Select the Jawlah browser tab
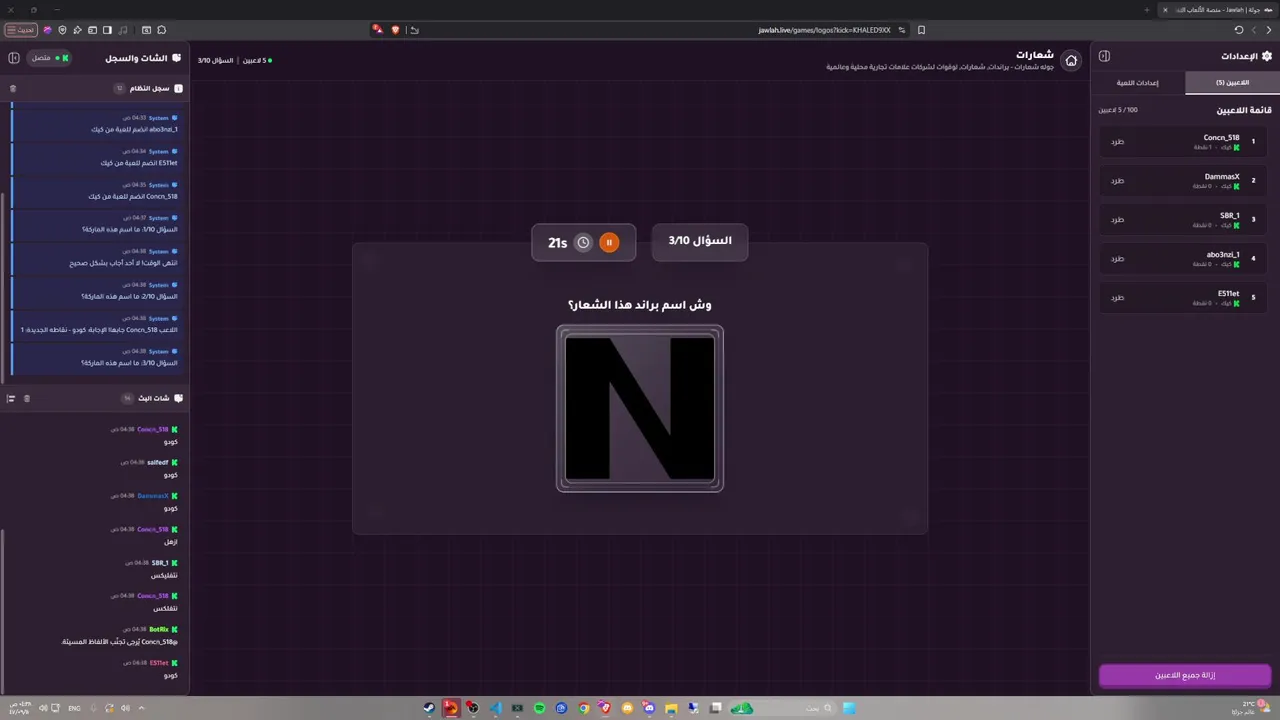The height and width of the screenshot is (720, 1280). click(x=1218, y=10)
